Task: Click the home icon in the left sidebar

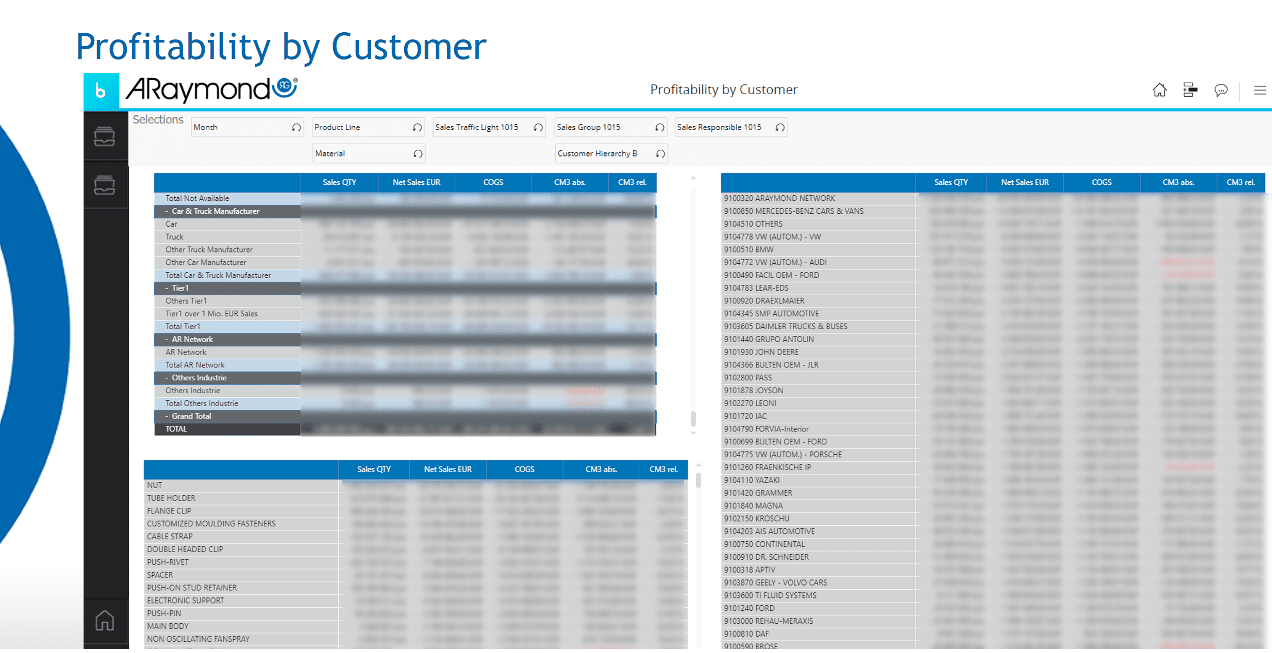Action: tap(105, 620)
